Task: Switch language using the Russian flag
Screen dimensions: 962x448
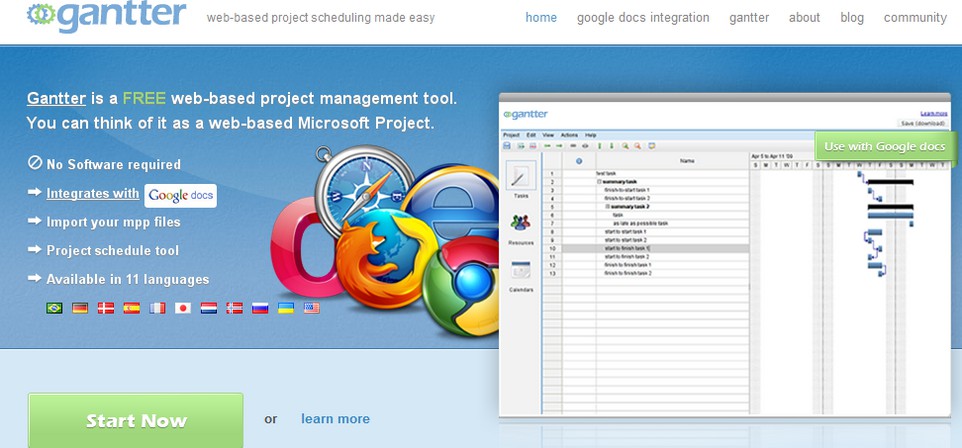Action: coord(260,308)
